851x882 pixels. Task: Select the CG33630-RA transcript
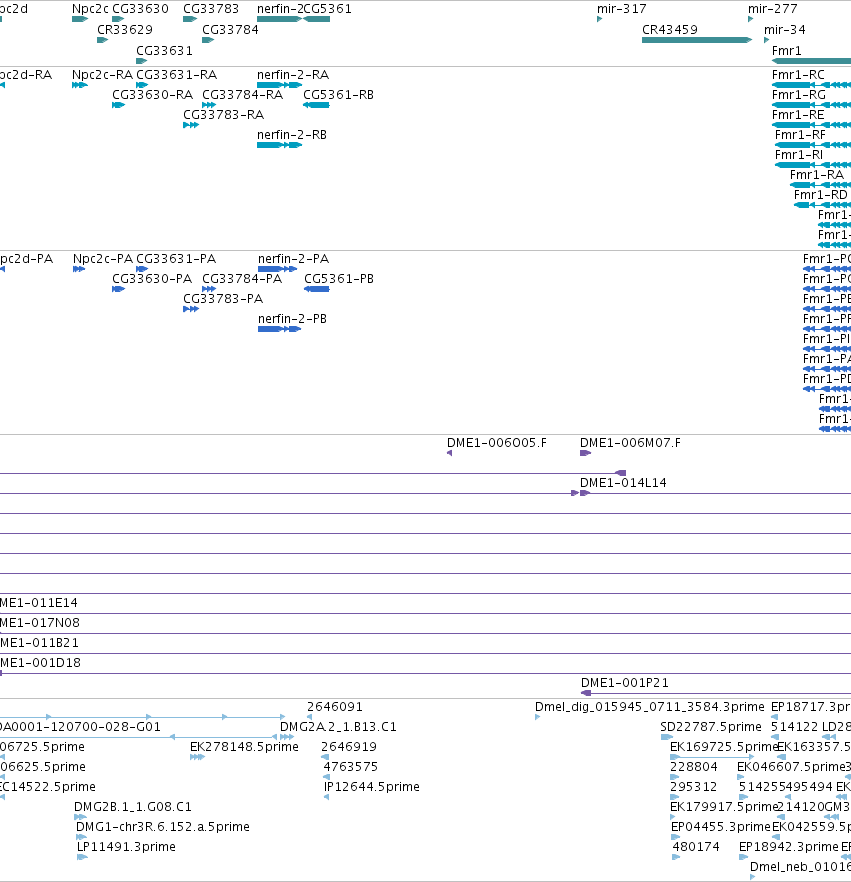pos(118,105)
